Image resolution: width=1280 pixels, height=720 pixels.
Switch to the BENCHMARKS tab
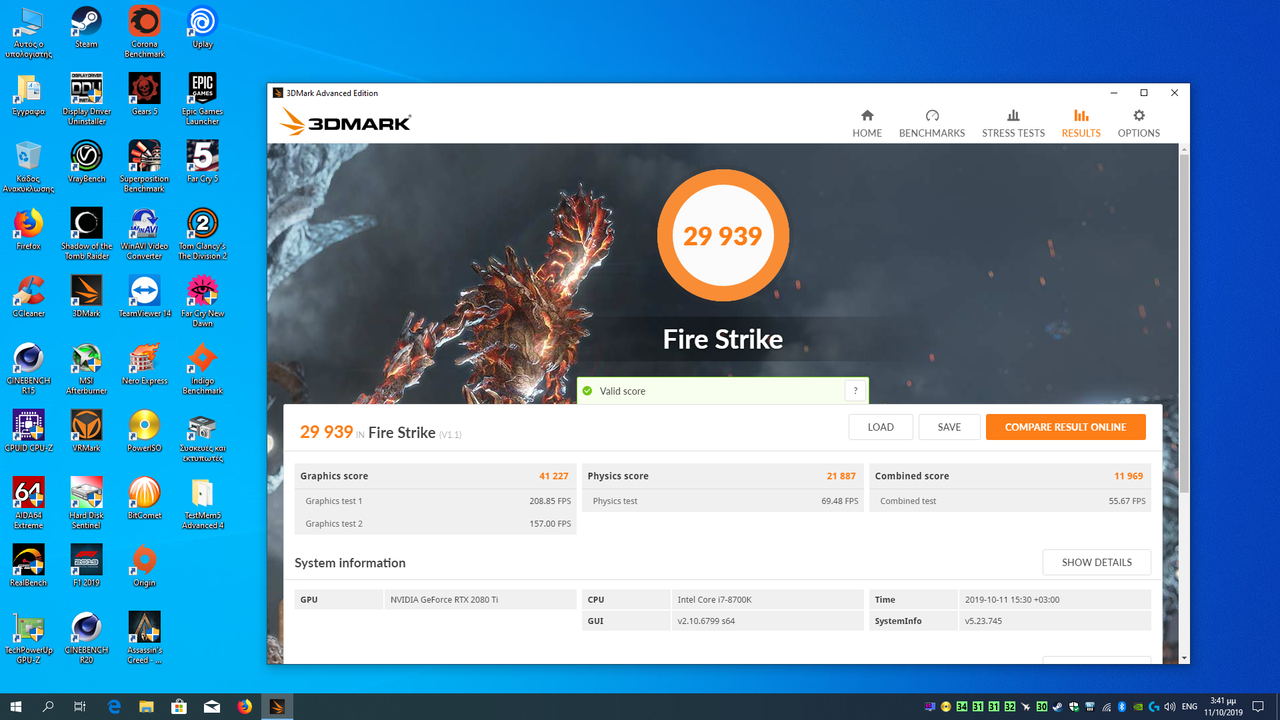(x=932, y=123)
